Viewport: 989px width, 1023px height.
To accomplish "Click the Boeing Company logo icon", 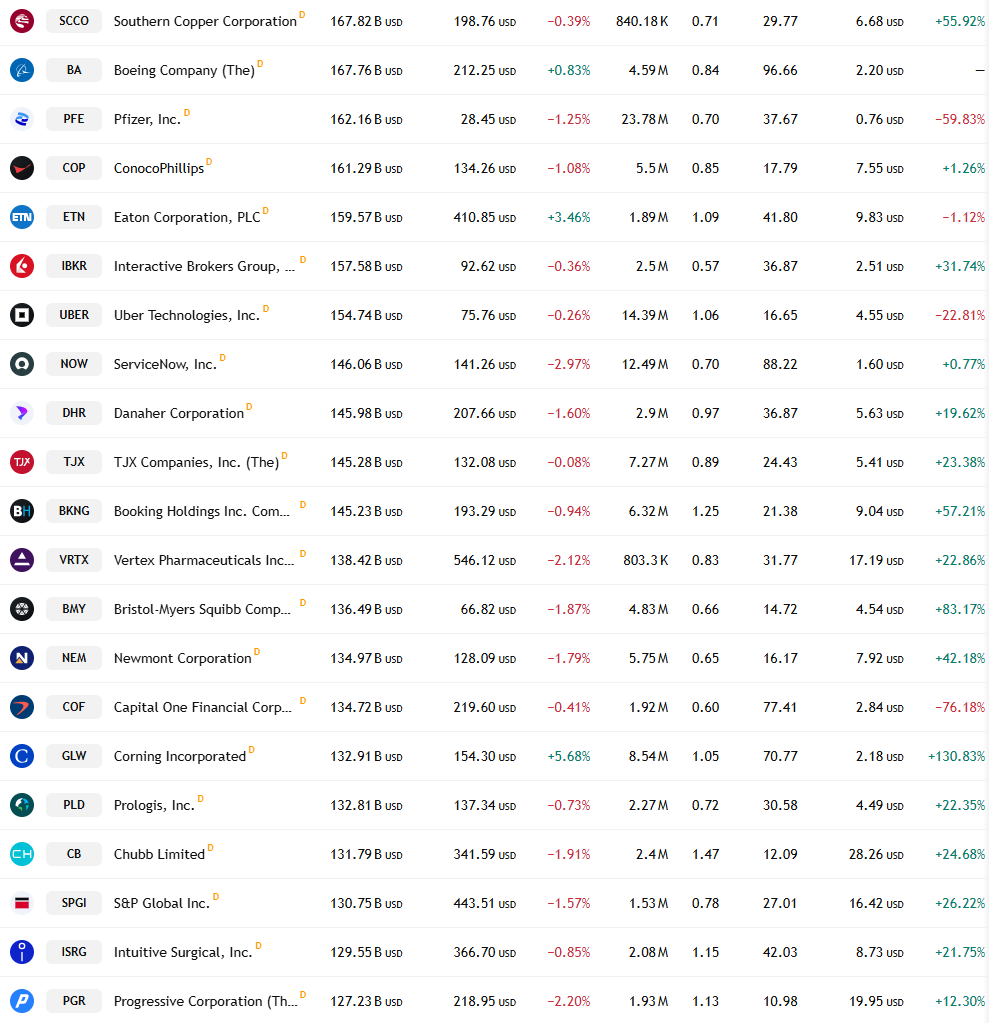I will point(22,70).
